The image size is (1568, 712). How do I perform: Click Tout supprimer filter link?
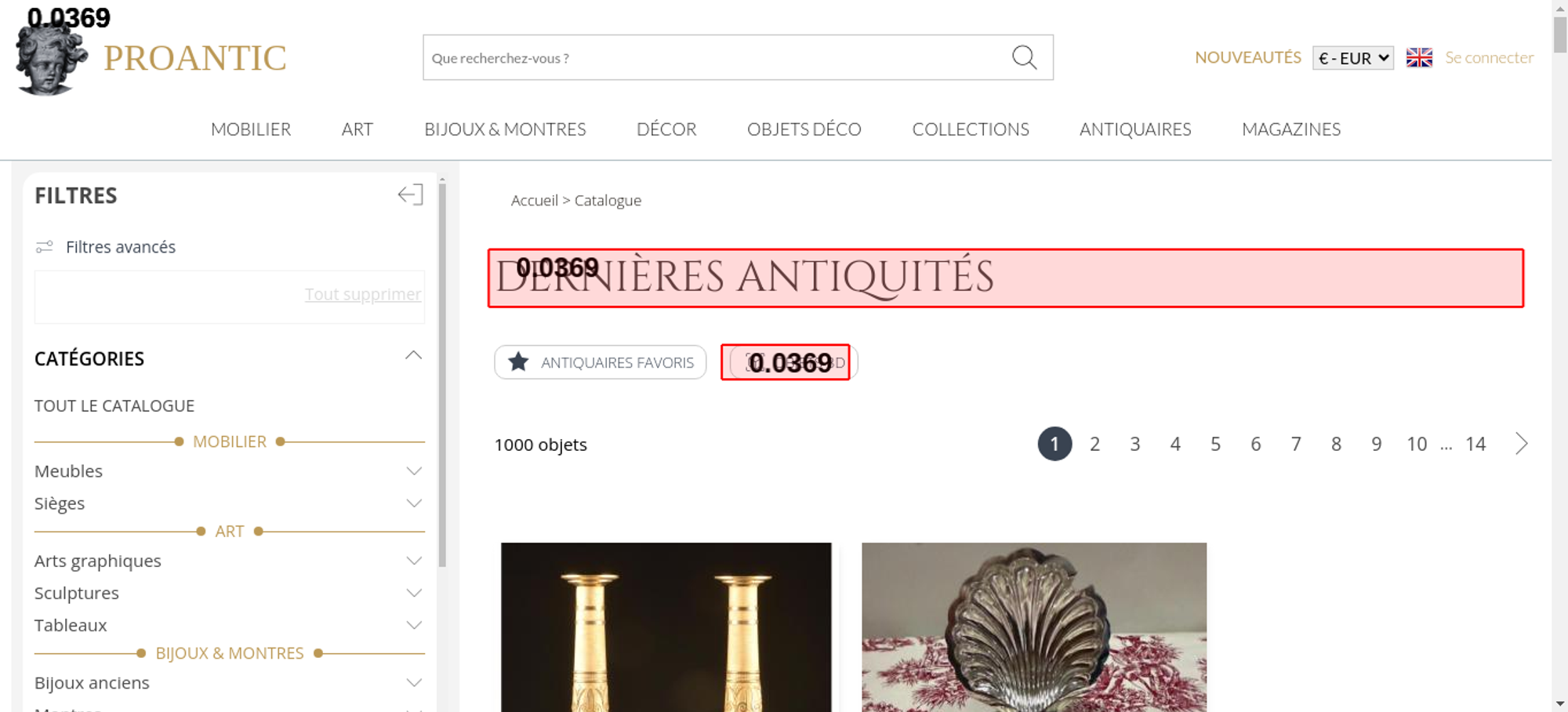click(x=362, y=294)
